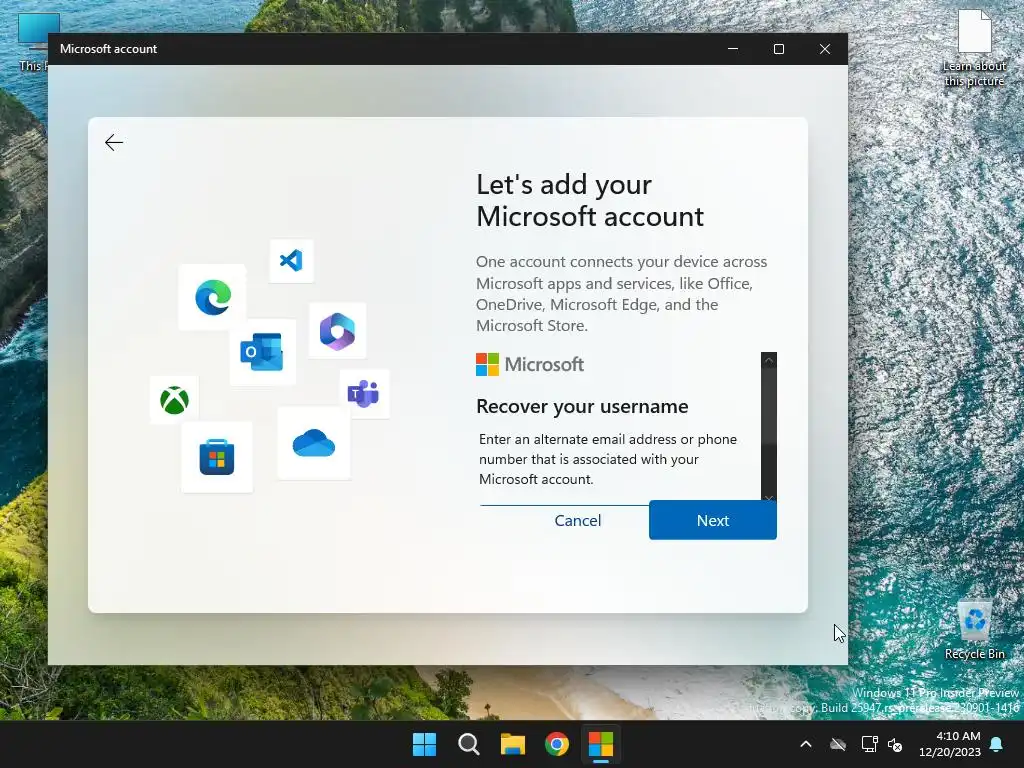
Task: Cancel the username recovery
Action: click(577, 520)
